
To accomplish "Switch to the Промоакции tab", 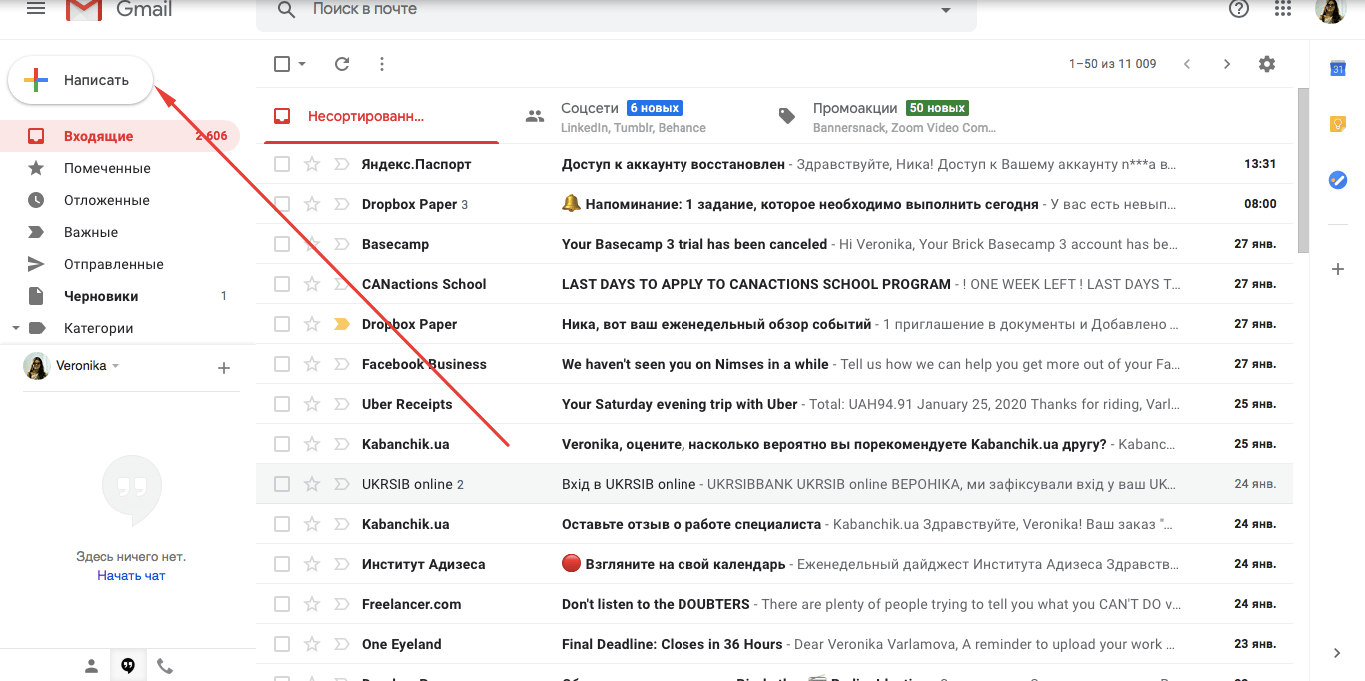I will 890,116.
